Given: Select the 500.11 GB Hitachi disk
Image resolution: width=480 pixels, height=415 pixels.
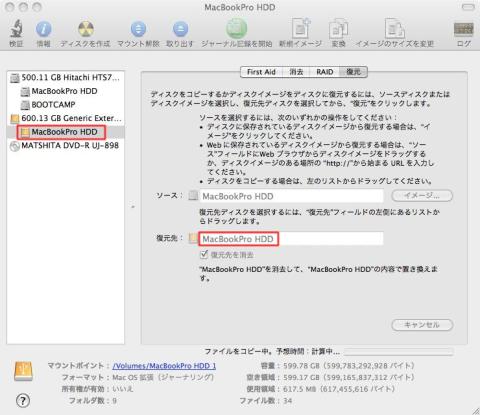Looking at the screenshot, I should [x=66, y=78].
